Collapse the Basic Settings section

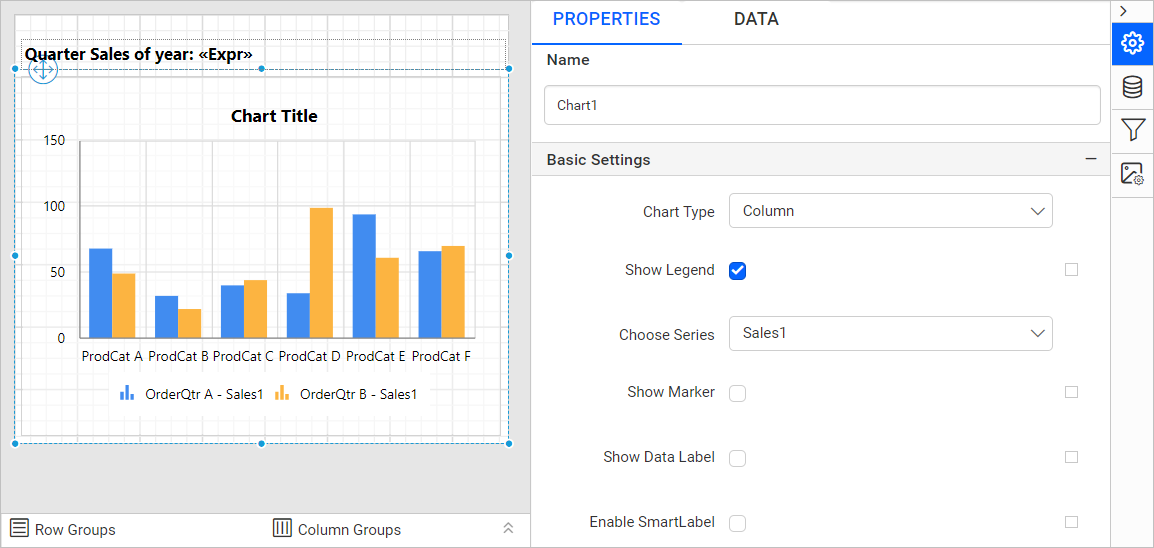coord(1091,159)
